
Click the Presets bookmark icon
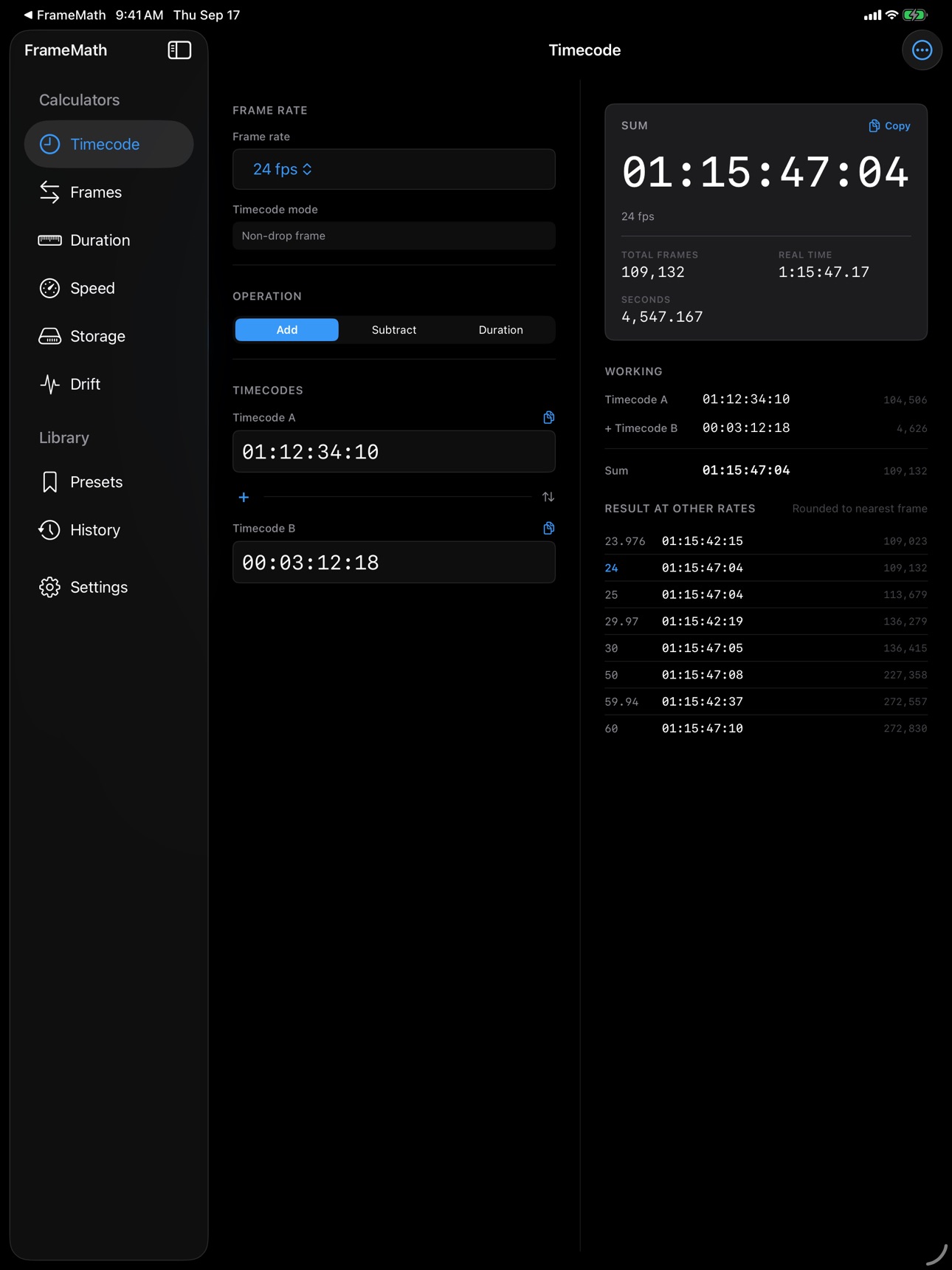pos(49,482)
